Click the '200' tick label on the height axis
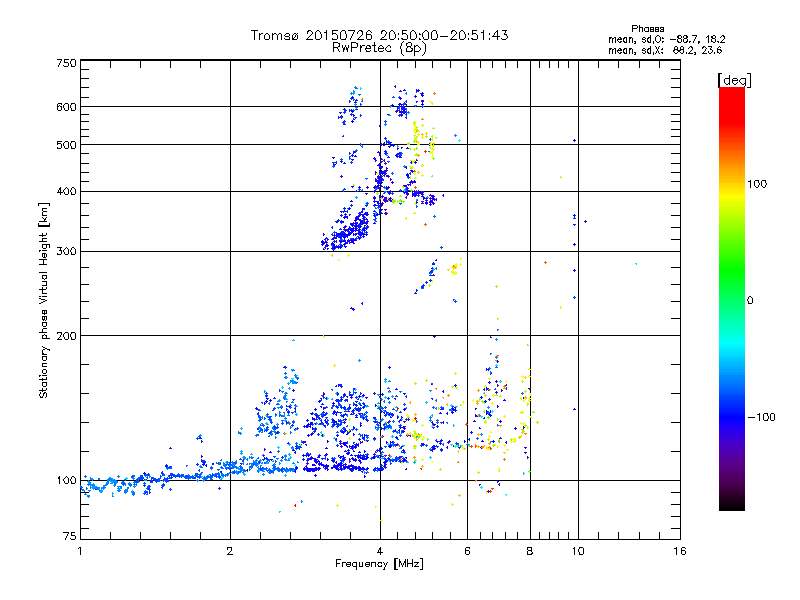 point(66,336)
